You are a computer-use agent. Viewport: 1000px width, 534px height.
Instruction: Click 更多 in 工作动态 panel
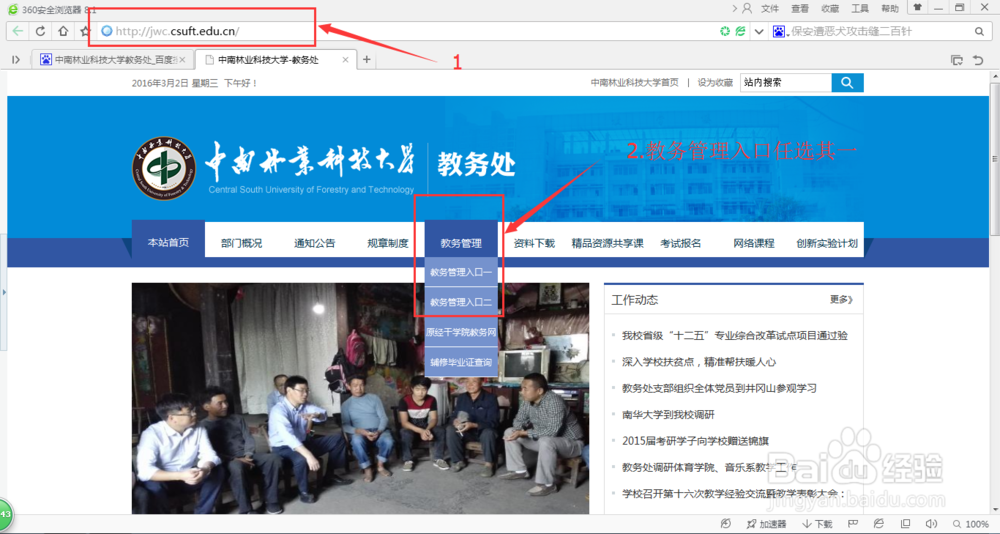(x=841, y=299)
